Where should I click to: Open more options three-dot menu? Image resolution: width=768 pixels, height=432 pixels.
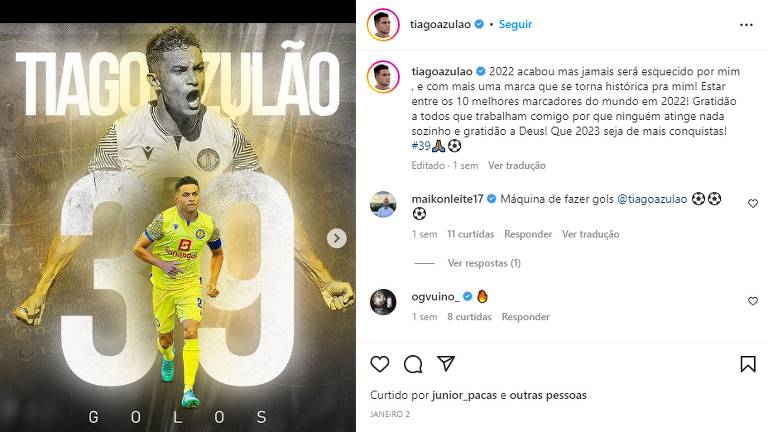coord(746,24)
